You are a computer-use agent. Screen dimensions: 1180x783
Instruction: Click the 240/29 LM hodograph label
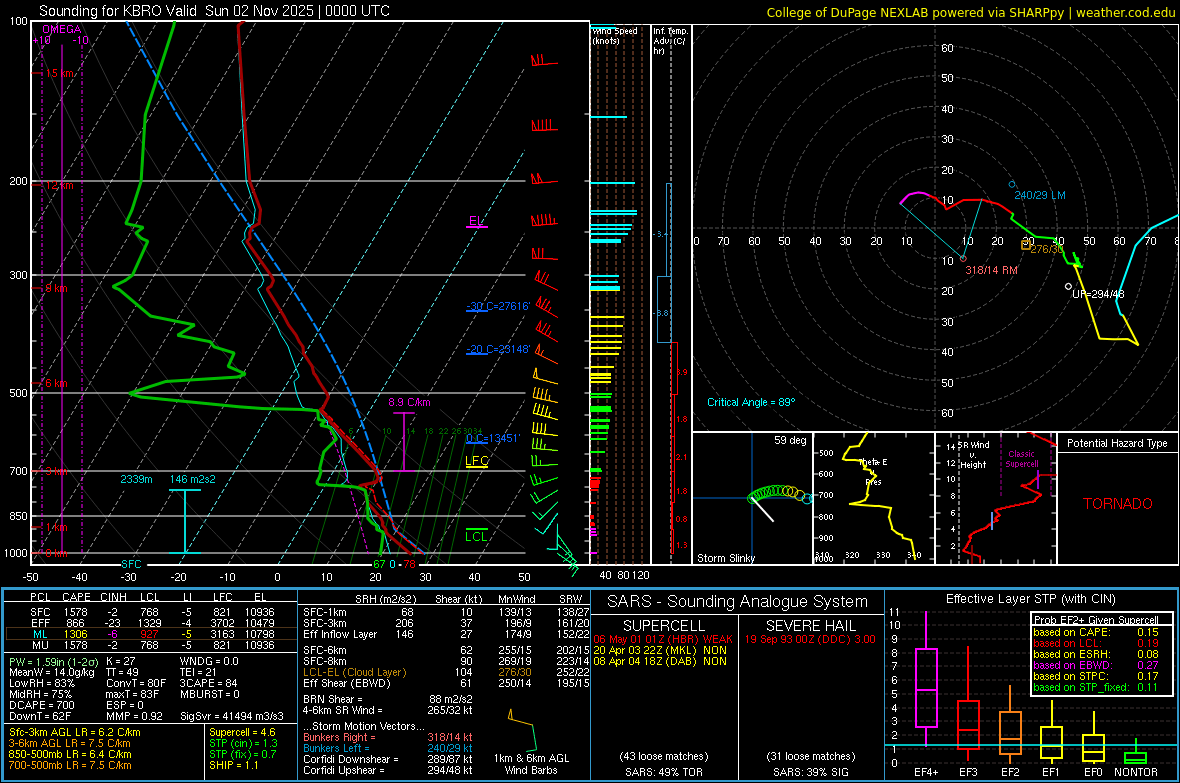click(1040, 195)
